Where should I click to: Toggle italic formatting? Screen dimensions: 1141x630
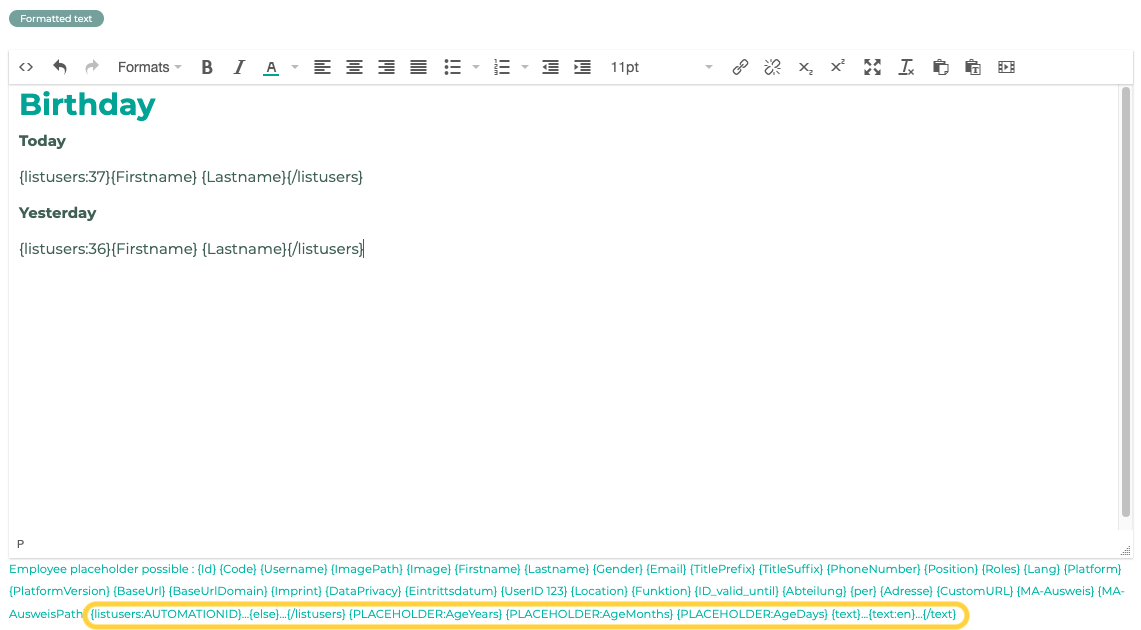click(x=239, y=67)
